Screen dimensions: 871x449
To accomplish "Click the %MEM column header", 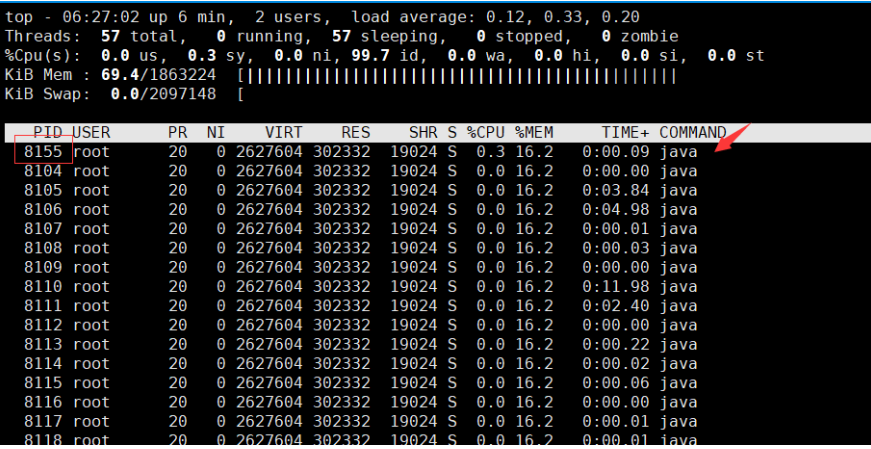I will [x=534, y=132].
